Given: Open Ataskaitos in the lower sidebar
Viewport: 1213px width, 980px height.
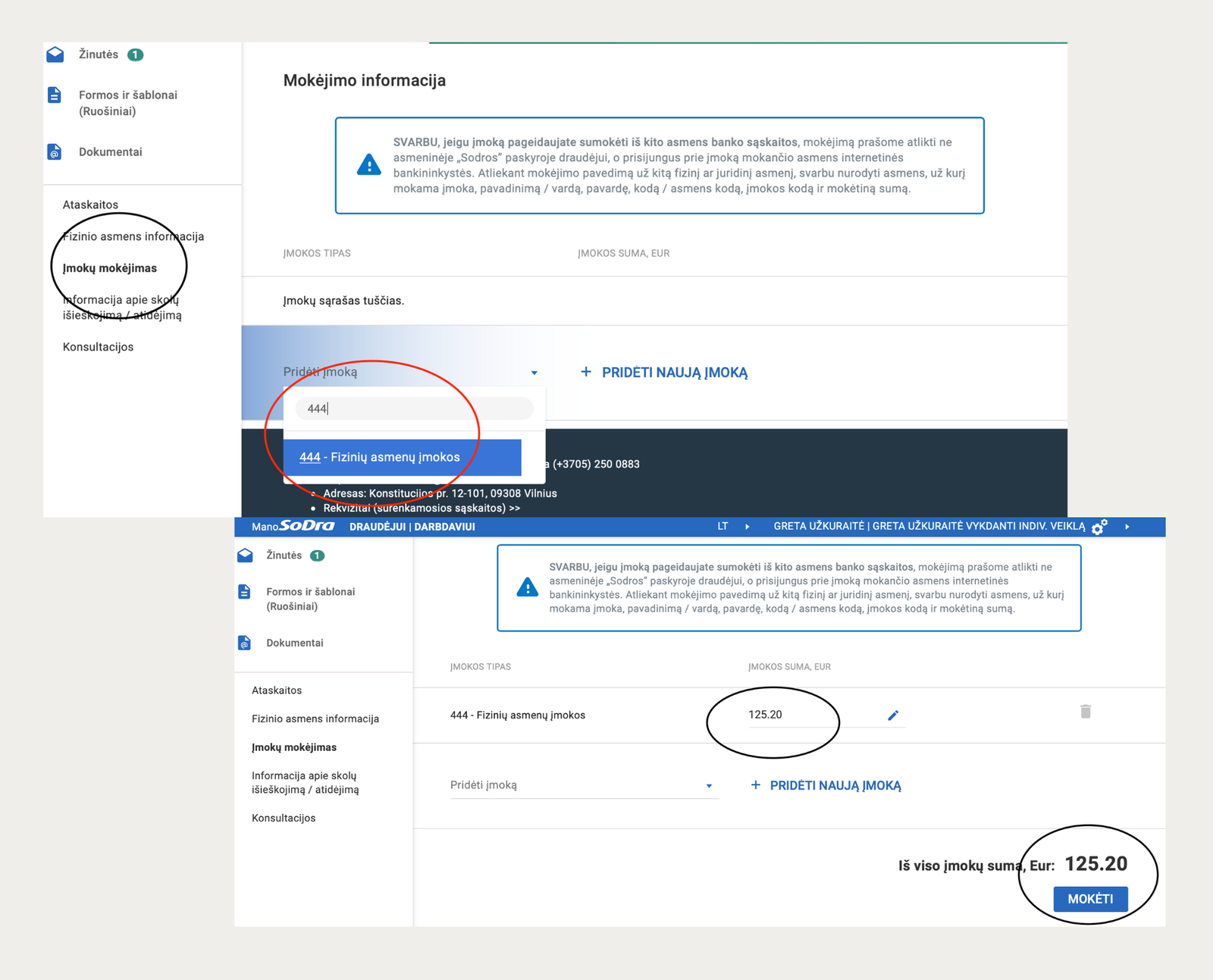Looking at the screenshot, I should (x=277, y=690).
